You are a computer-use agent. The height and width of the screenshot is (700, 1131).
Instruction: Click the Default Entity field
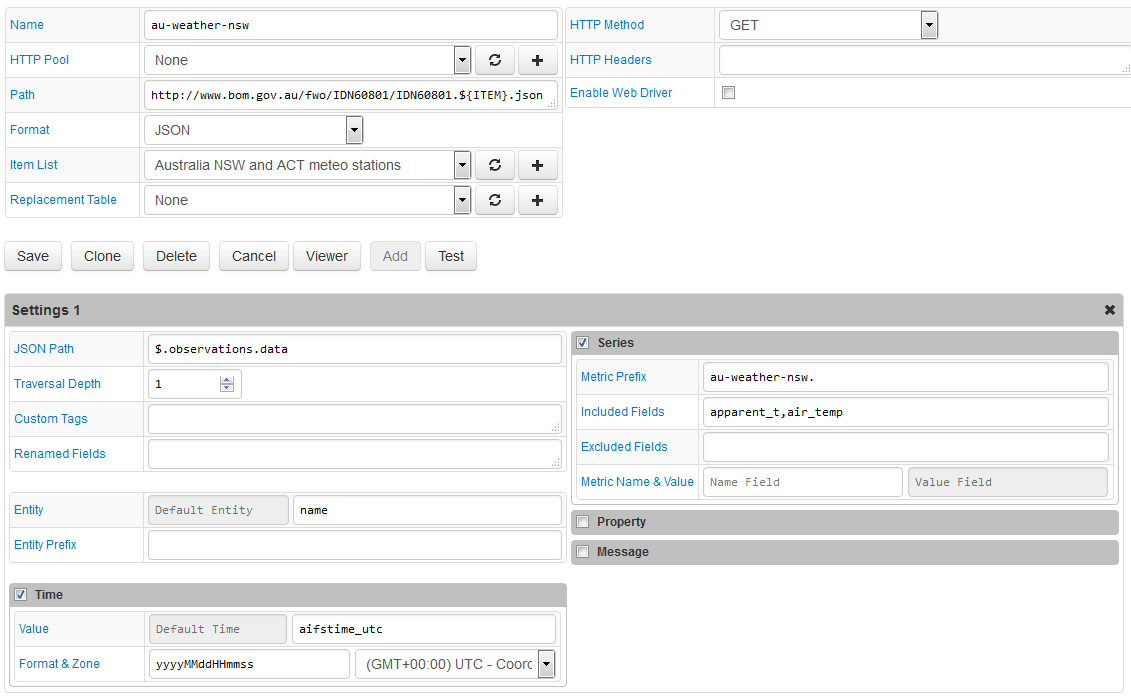tap(219, 510)
